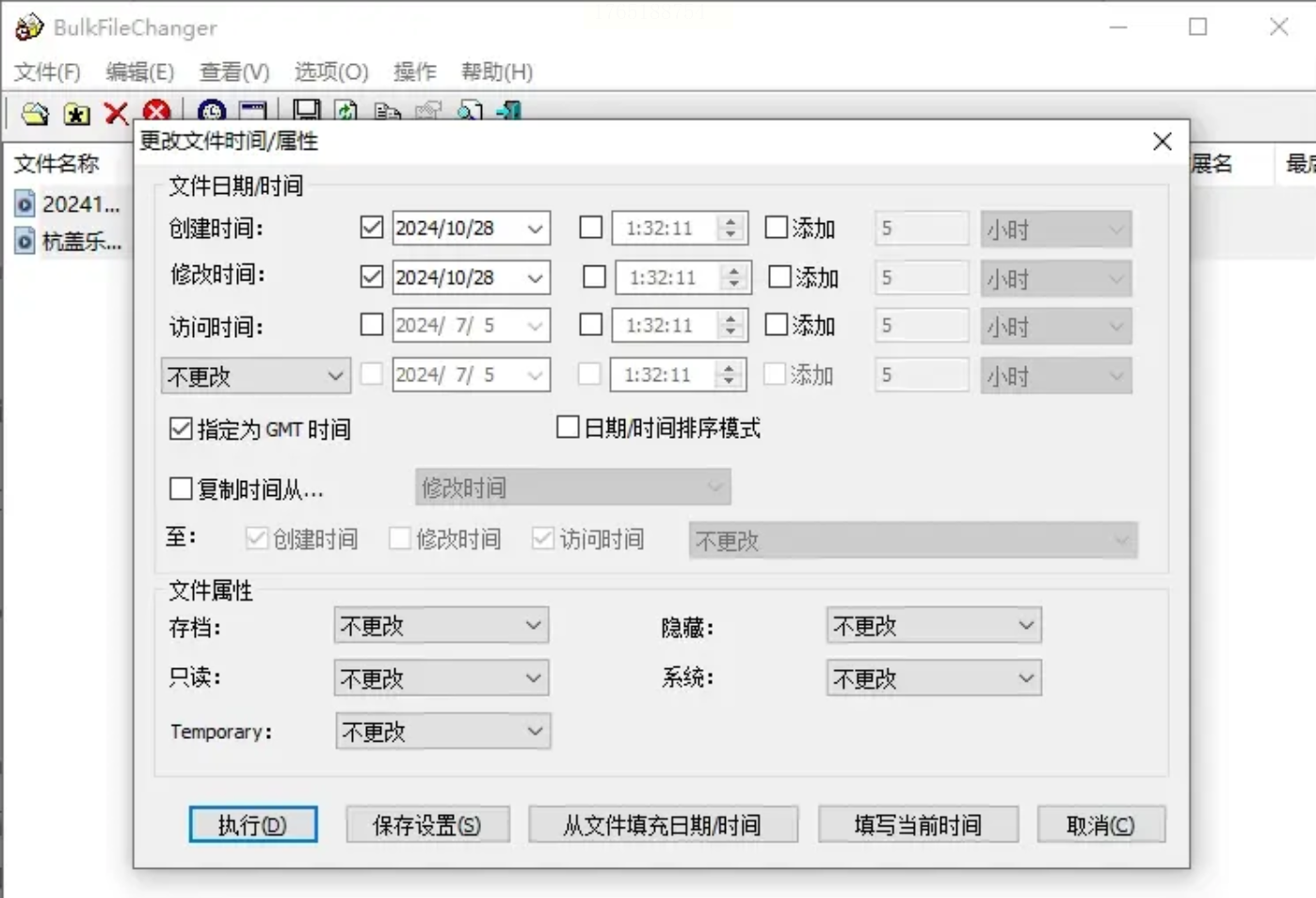Enable the 访问时间 date checkbox
This screenshot has height=898, width=1316.
pos(372,325)
